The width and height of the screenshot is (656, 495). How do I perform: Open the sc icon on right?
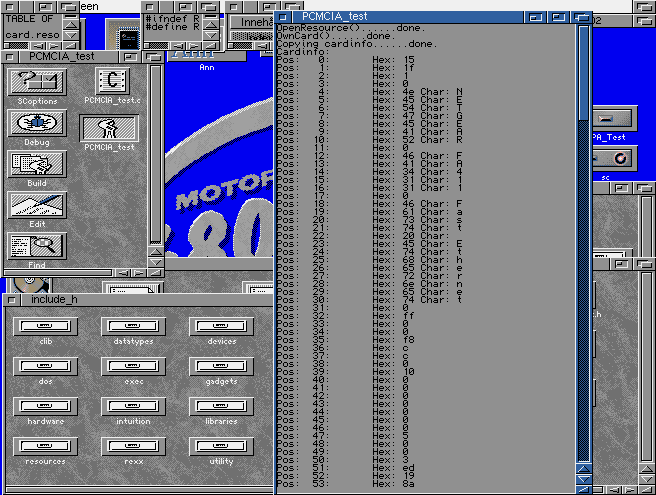click(x=614, y=159)
